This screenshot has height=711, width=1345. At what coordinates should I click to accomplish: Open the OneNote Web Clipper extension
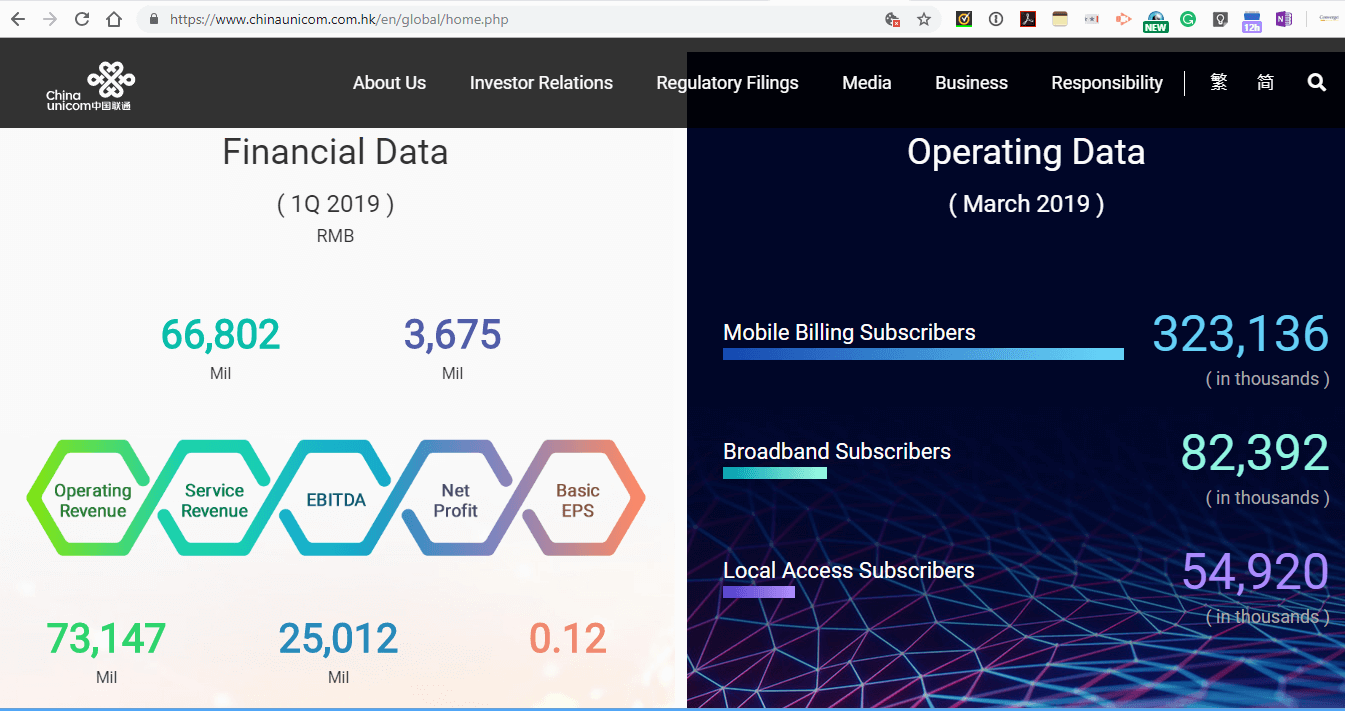click(1284, 19)
